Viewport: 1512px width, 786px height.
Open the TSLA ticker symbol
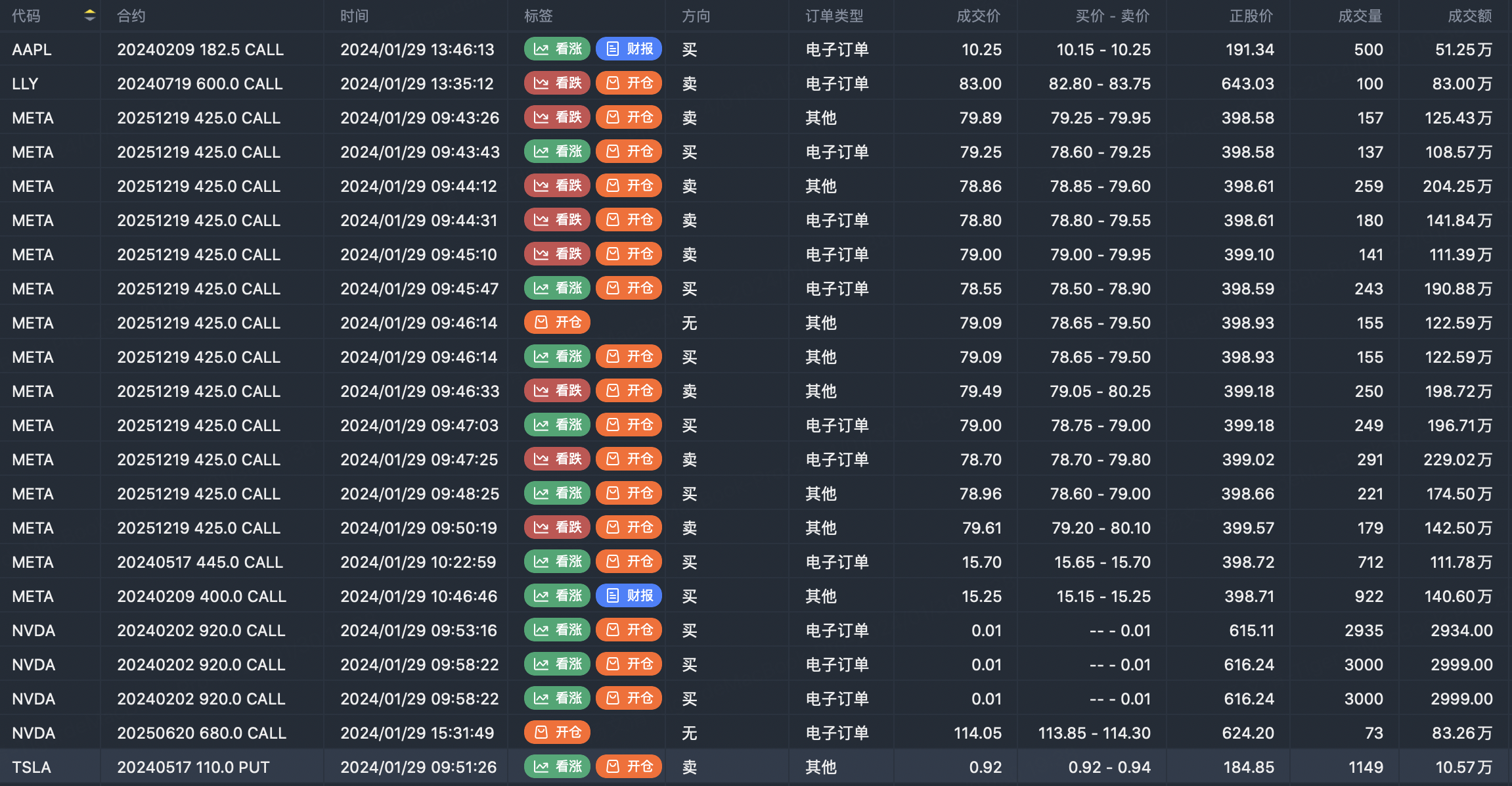pos(31,768)
